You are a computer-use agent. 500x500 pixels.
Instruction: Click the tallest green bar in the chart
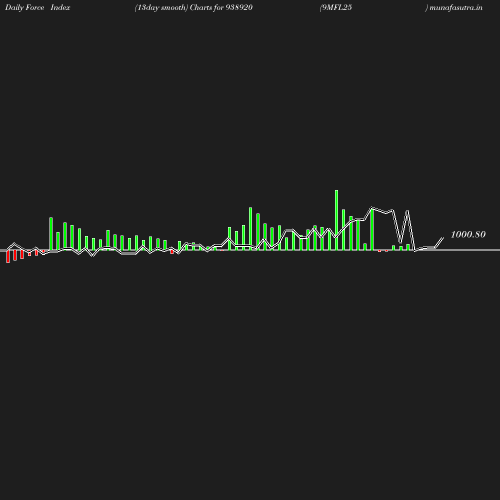[x=336, y=220]
